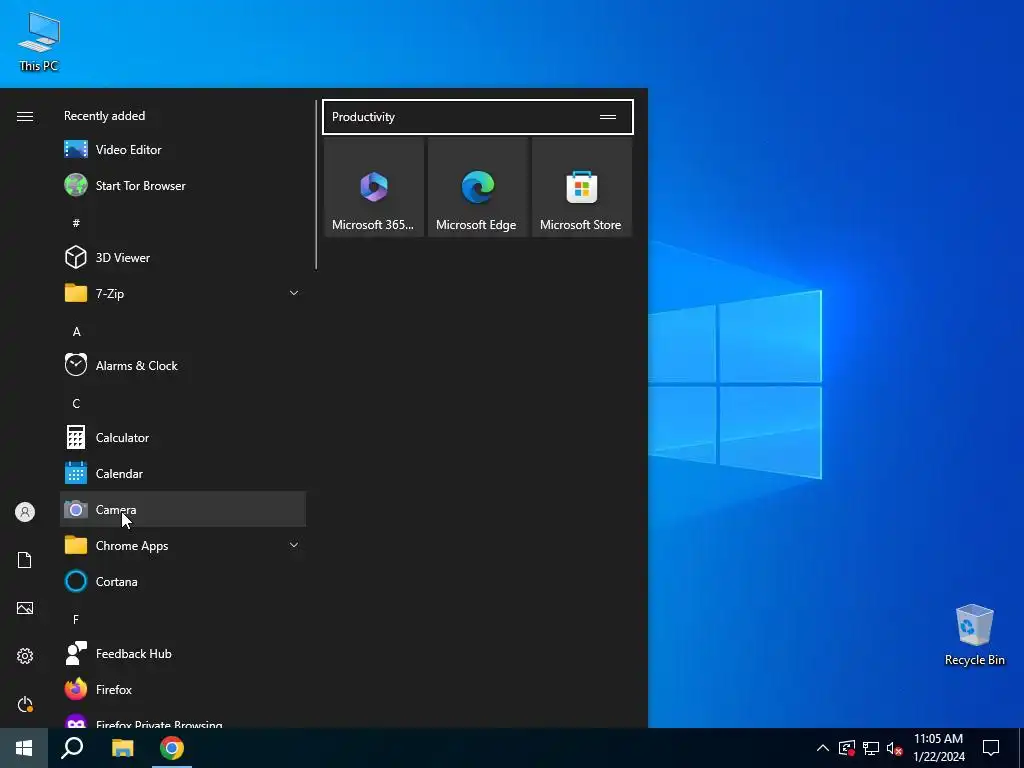Image resolution: width=1024 pixels, height=768 pixels.
Task: Launch Calculator app
Action: pos(183,438)
